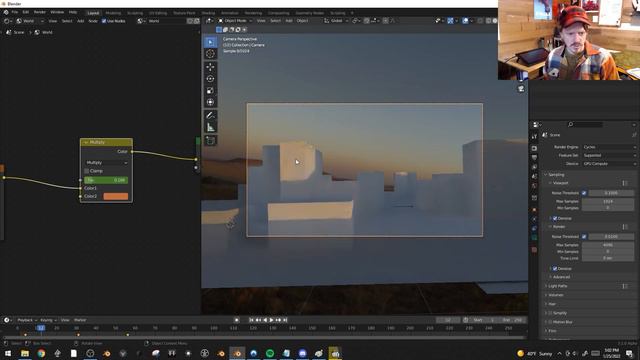This screenshot has height=360, width=640.
Task: Open the Object Mode dropdown
Action: [x=235, y=21]
